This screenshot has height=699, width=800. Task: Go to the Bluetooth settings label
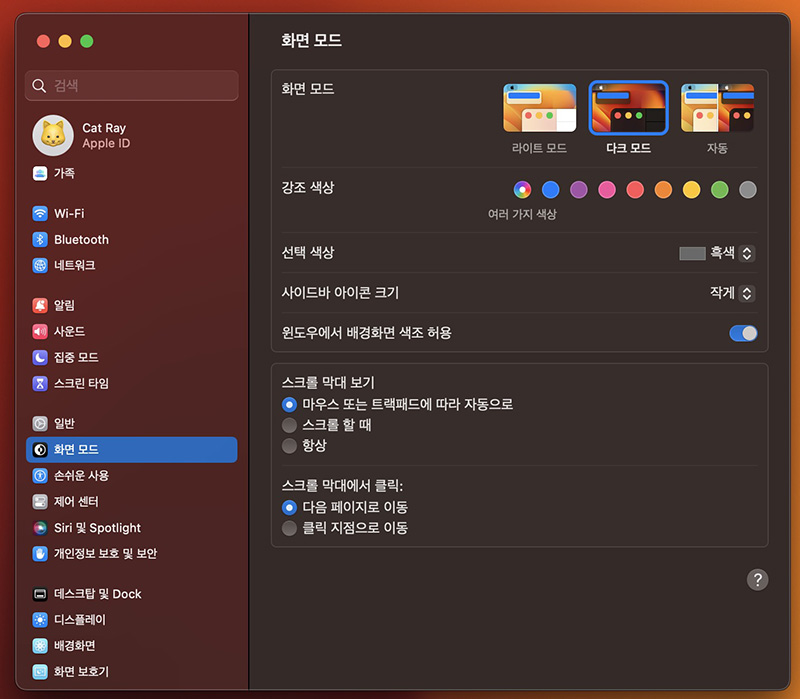82,239
